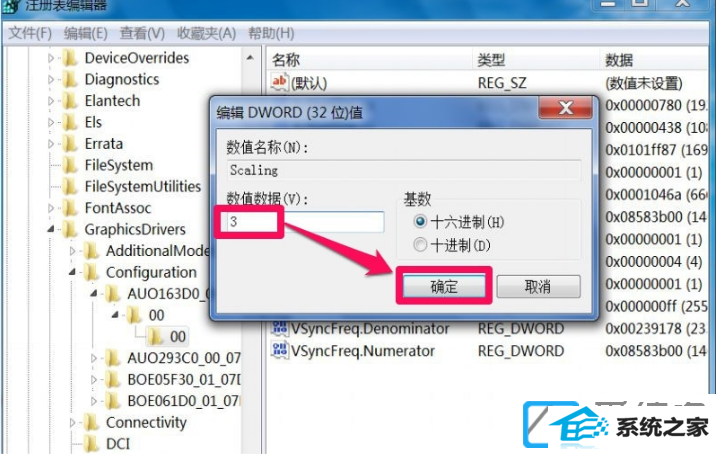
Task: Select the 十进制(D) decimal radio button
Action: coord(420,245)
